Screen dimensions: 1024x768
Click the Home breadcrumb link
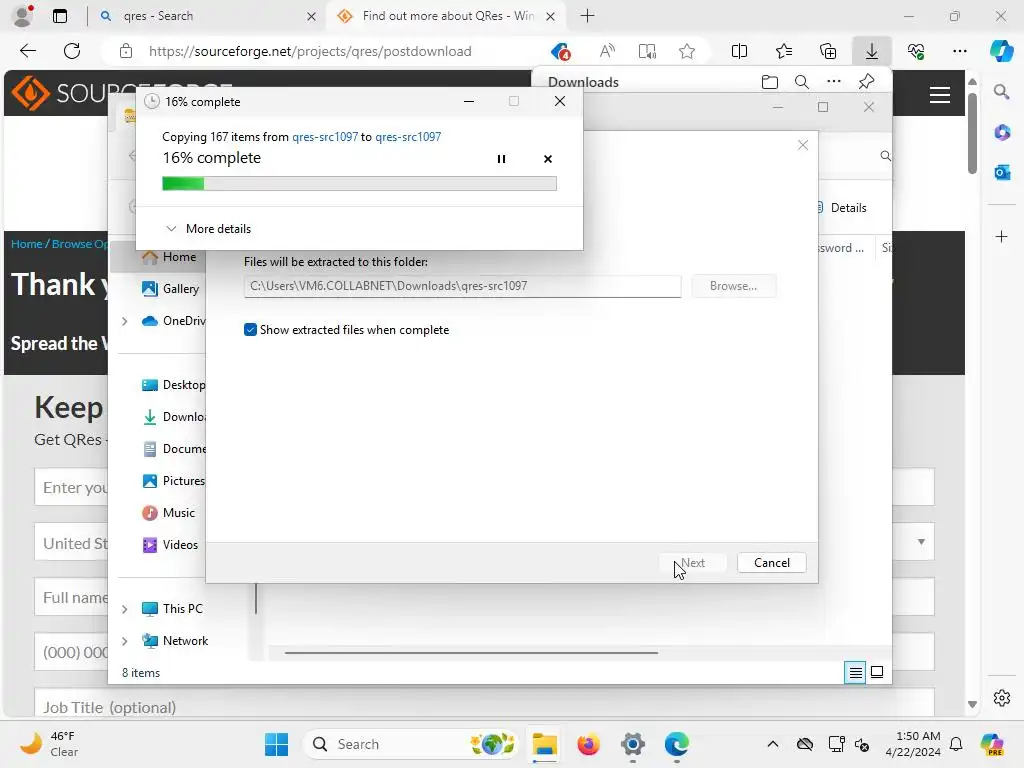[x=26, y=244]
